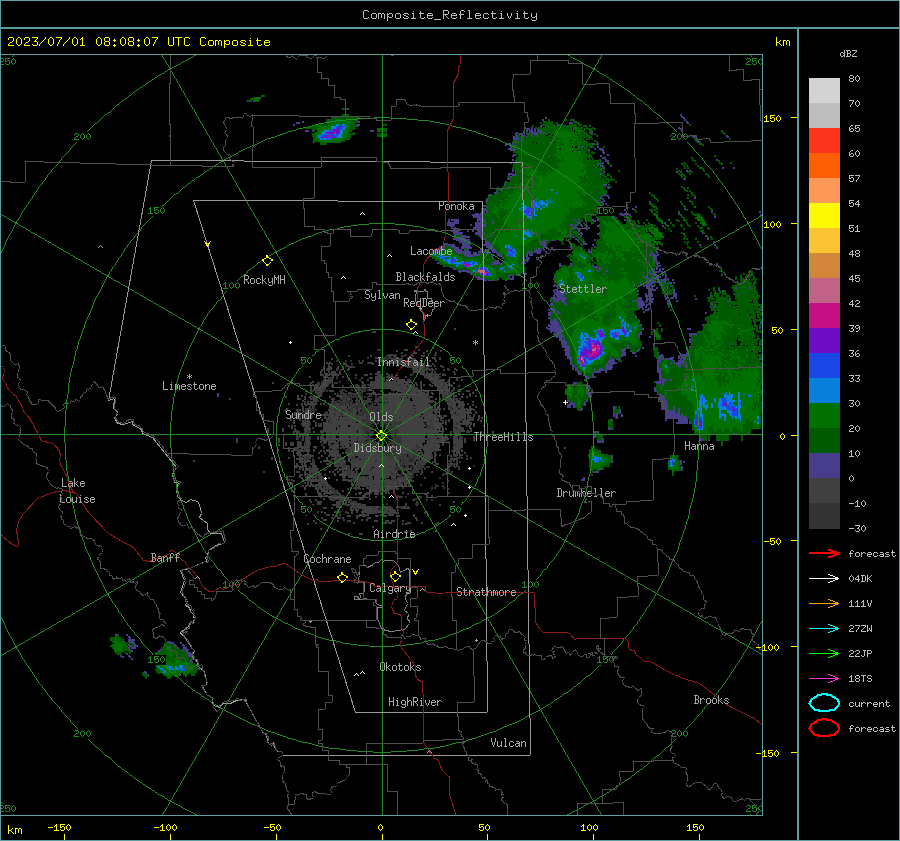Click the Hanna label

pyautogui.click(x=699, y=446)
